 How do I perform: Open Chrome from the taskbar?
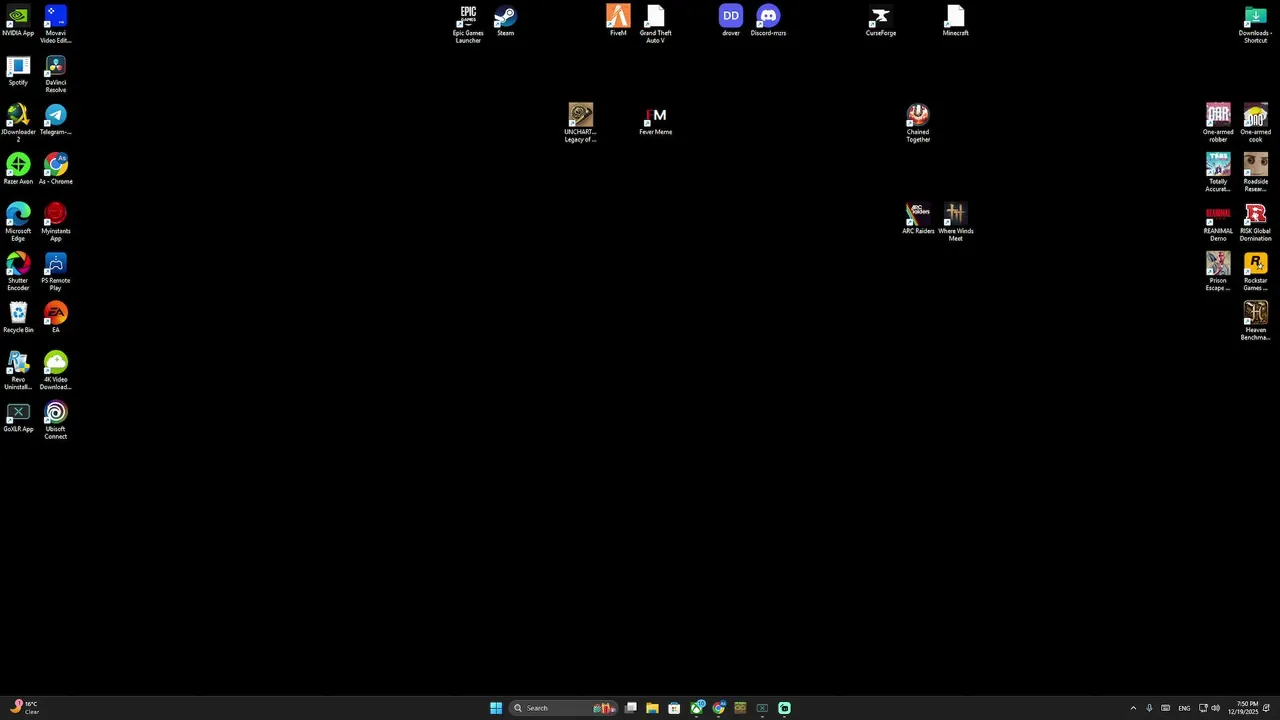point(719,708)
